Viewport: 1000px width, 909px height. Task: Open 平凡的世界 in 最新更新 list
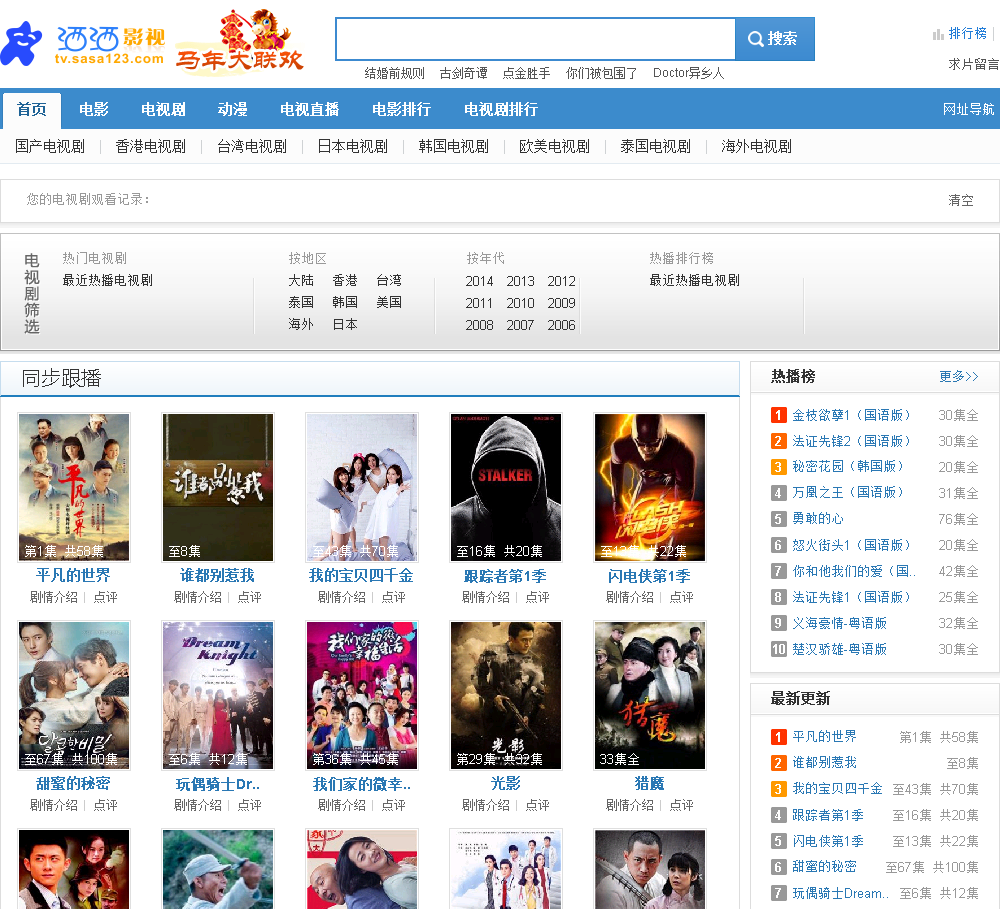(x=824, y=737)
